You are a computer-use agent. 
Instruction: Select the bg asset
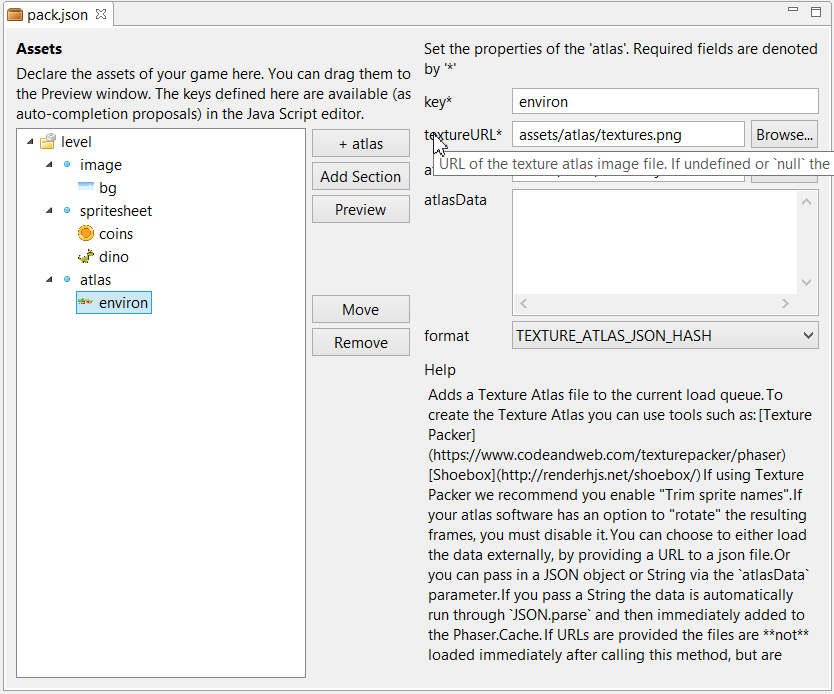(107, 187)
